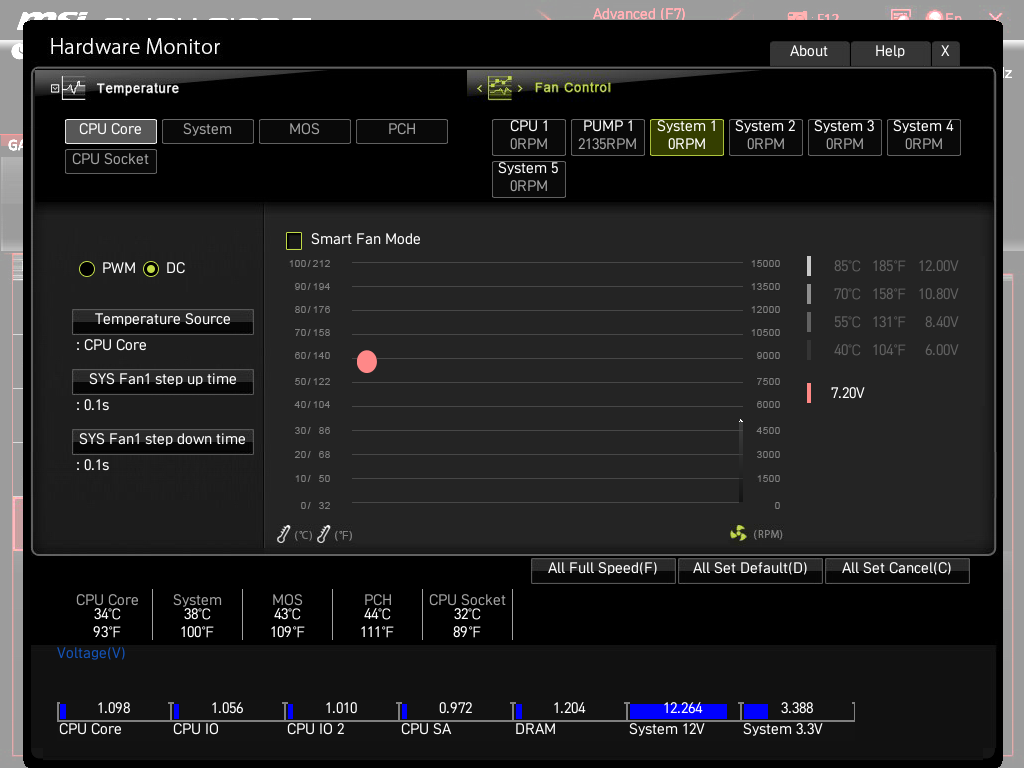
Task: Select the PWM radio button
Action: click(x=87, y=268)
